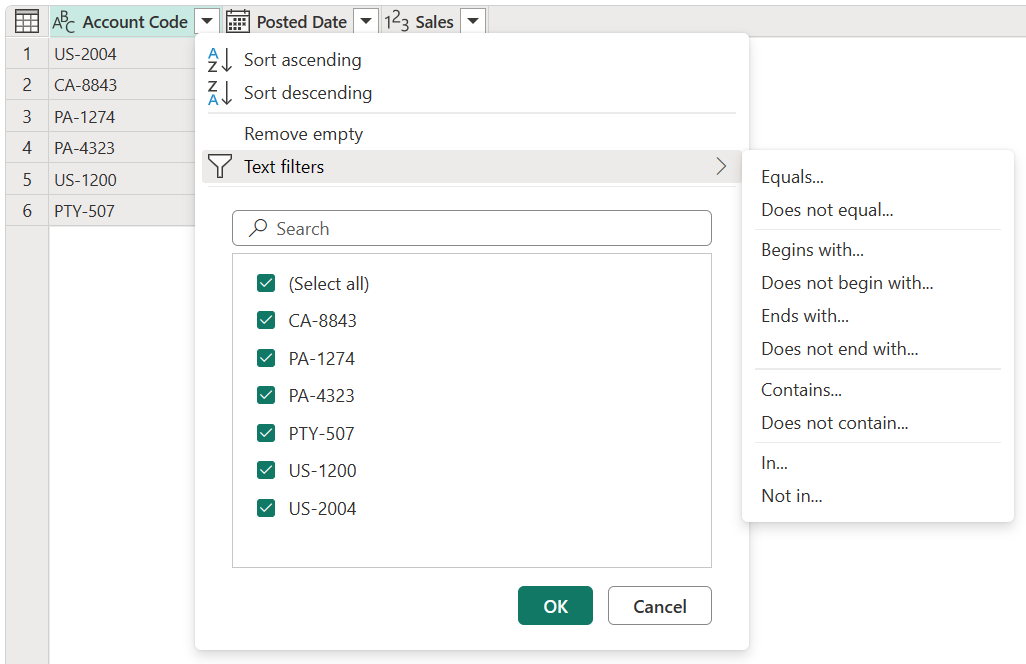
Task: Click the ABC text data type icon
Action: tap(64, 21)
